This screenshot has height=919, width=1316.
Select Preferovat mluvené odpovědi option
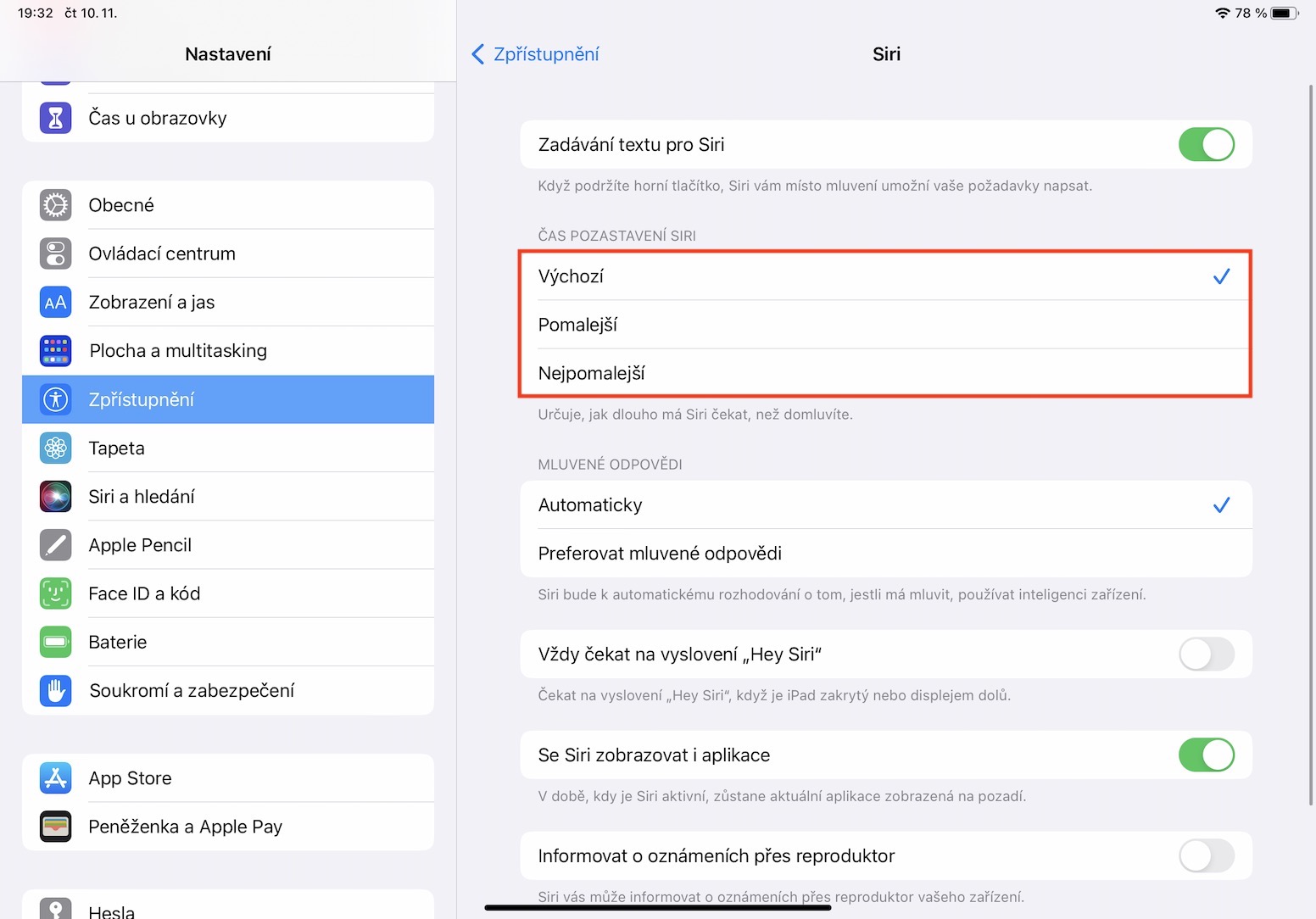884,554
